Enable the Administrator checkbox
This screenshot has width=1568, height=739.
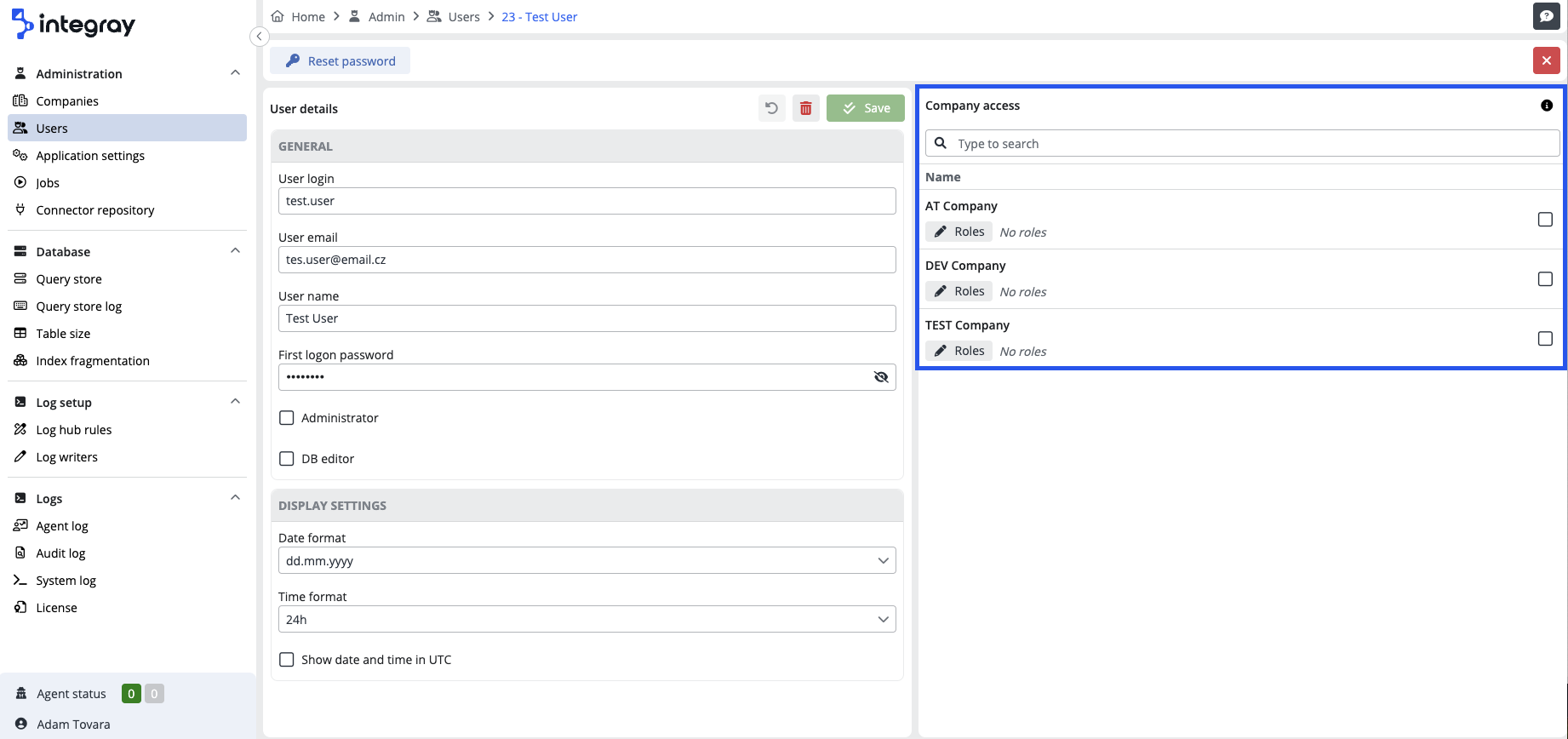287,418
